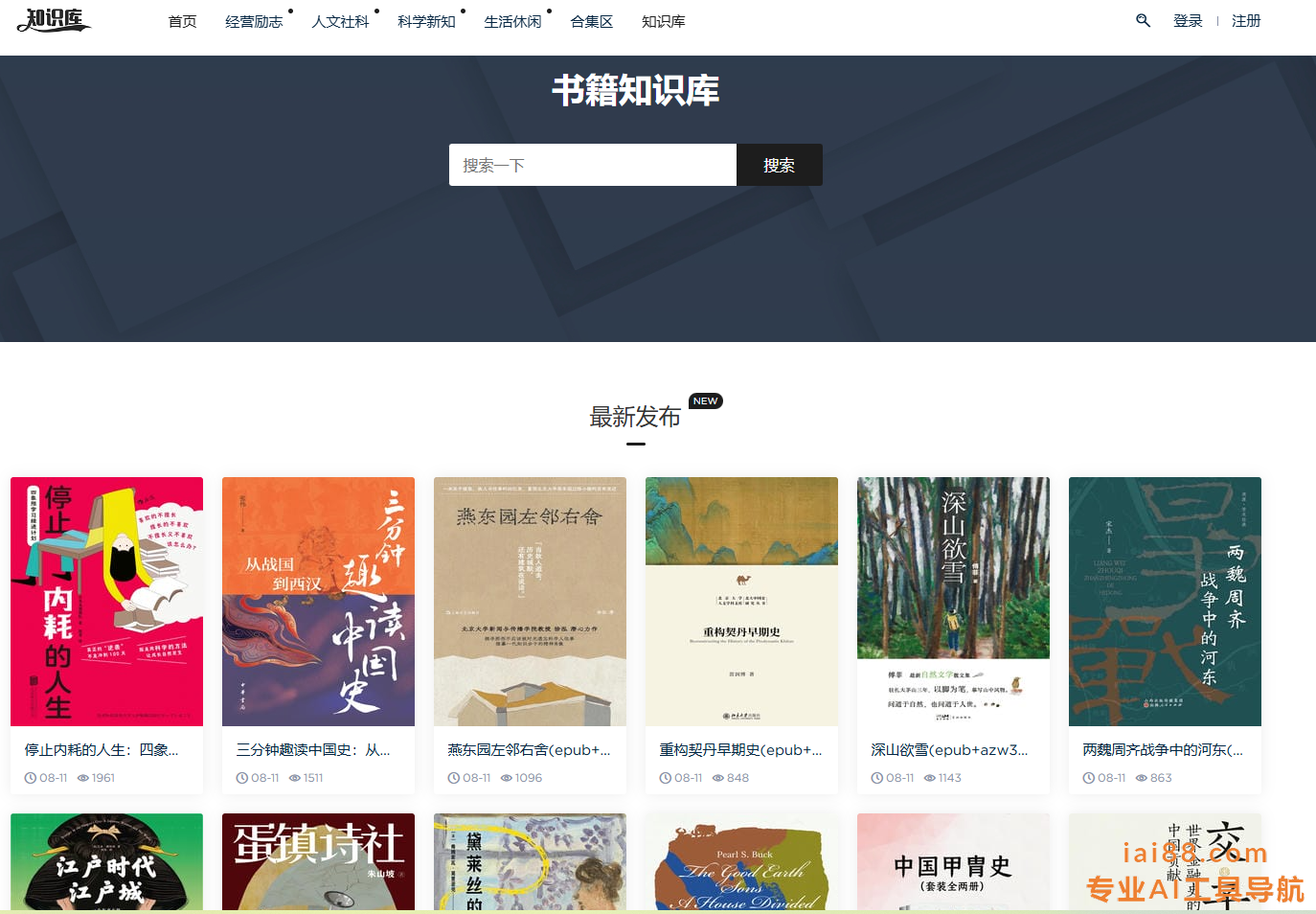Expand the 人文社科 nav dropdown
The height and width of the screenshot is (914, 1316).
pyautogui.click(x=340, y=21)
